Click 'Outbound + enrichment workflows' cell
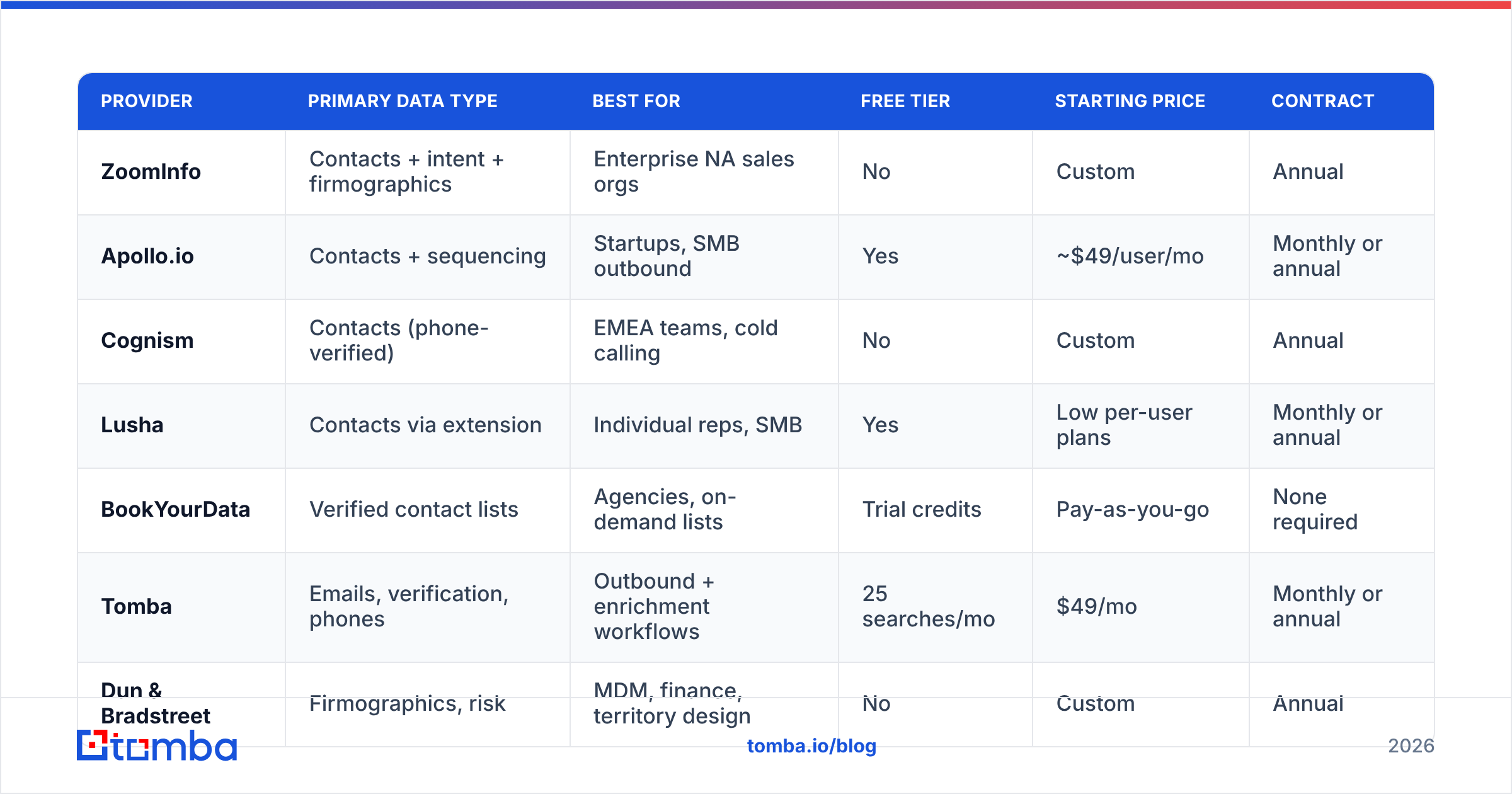 point(704,607)
